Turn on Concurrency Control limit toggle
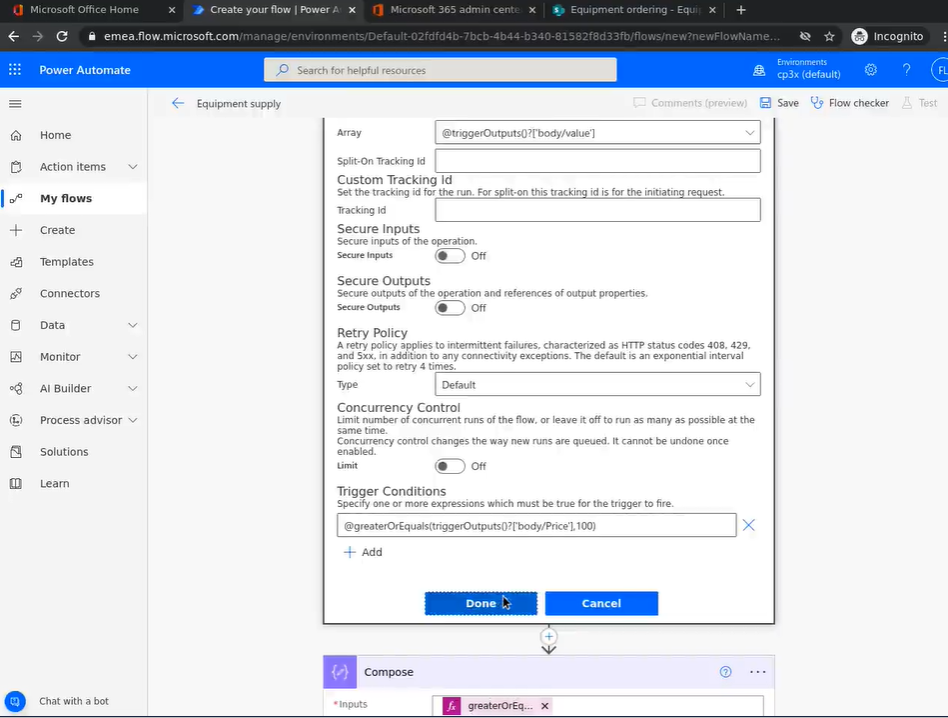This screenshot has height=718, width=948. [450, 466]
